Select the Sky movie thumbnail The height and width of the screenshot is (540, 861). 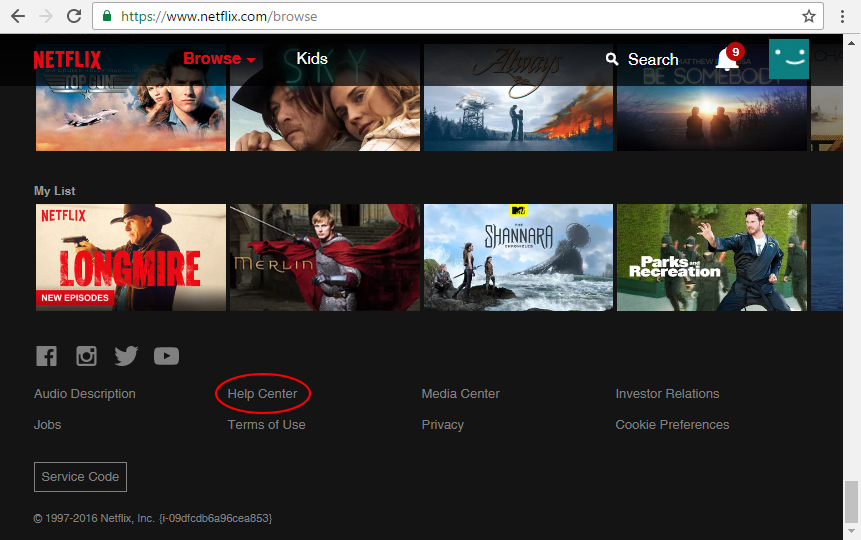[x=325, y=98]
